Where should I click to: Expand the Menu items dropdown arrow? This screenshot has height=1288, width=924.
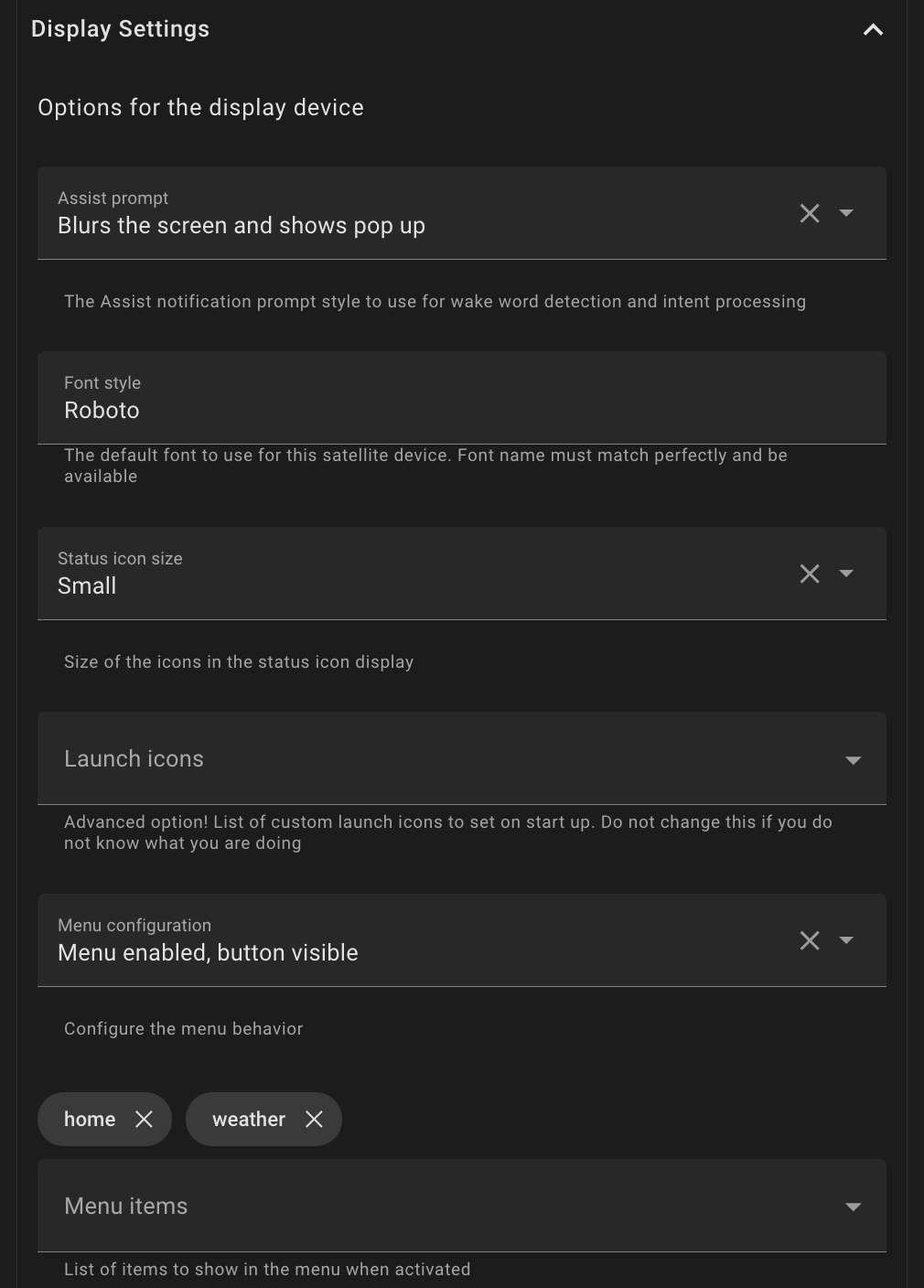point(853,1207)
